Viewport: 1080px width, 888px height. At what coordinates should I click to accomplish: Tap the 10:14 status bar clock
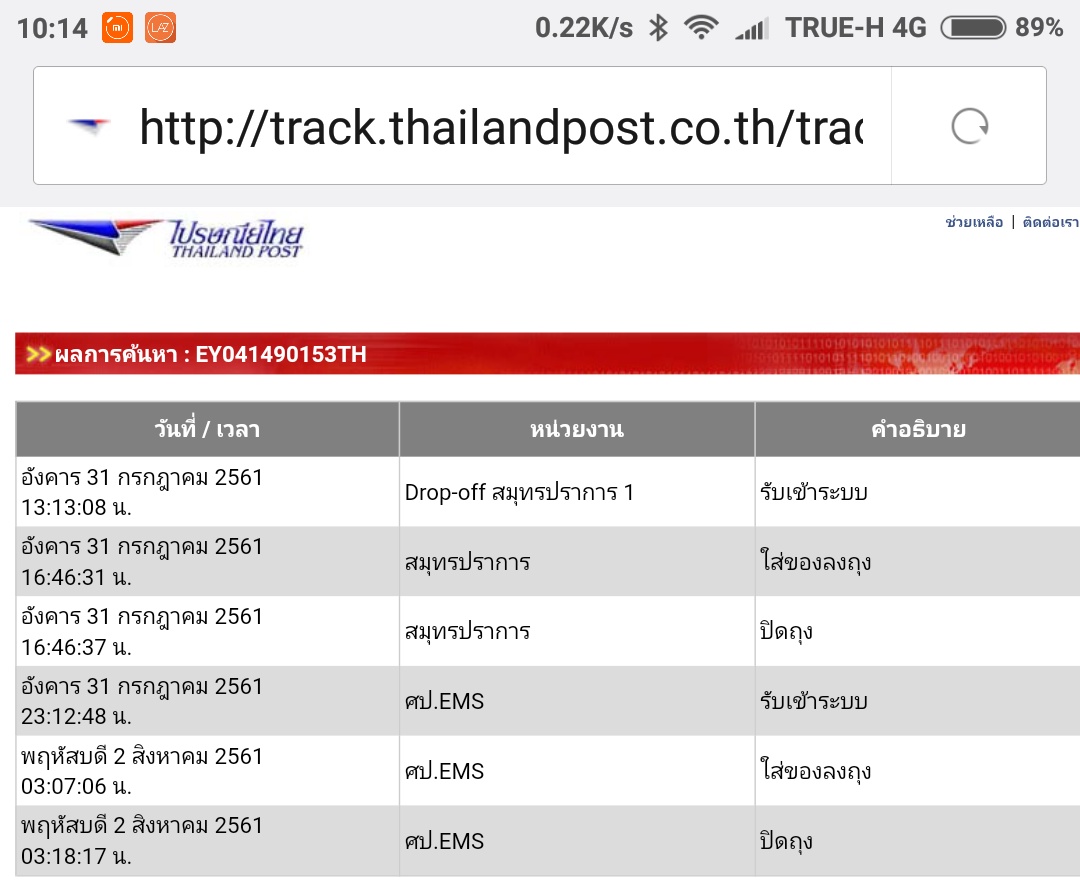(52, 28)
